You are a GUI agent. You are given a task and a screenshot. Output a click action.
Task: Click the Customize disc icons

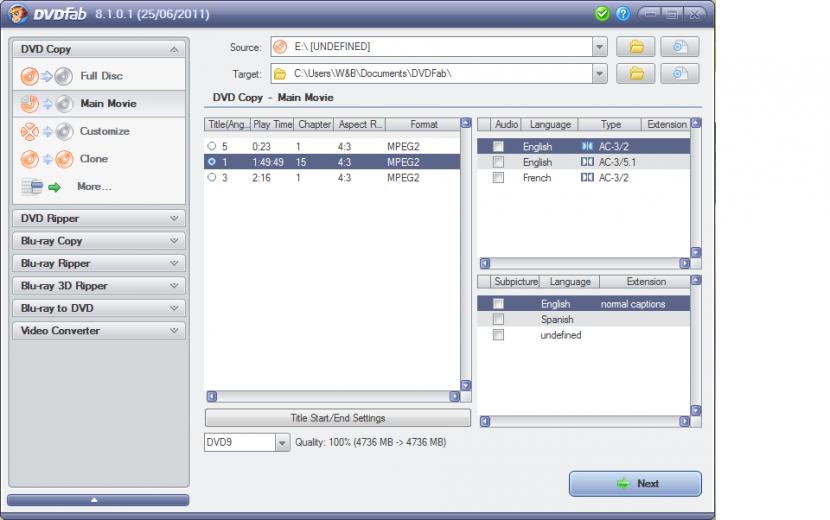pyautogui.click(x=47, y=131)
